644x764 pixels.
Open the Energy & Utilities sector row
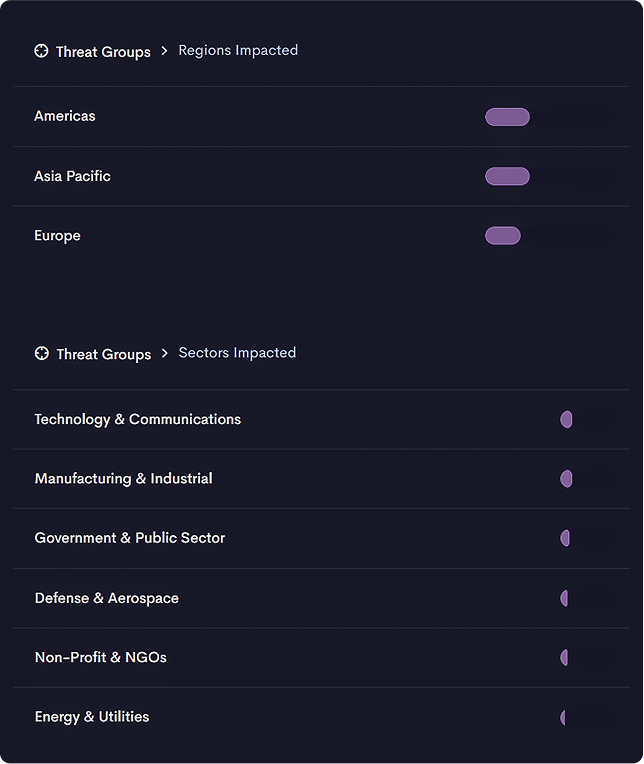point(322,717)
